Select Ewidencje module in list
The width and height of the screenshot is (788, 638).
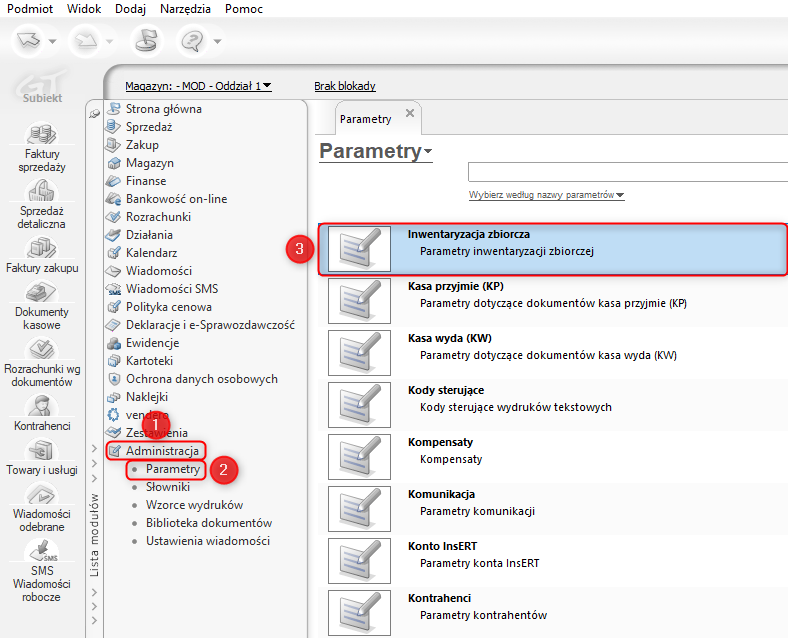point(152,343)
